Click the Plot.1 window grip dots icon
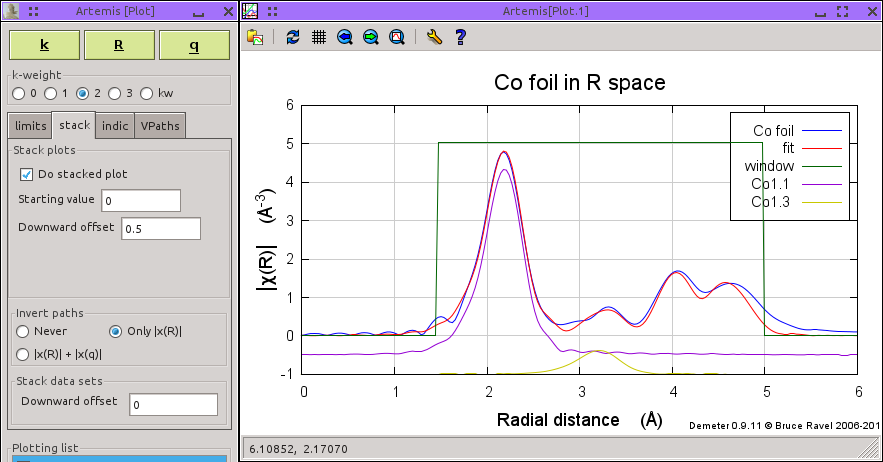Image resolution: width=883 pixels, height=462 pixels. 273,11
